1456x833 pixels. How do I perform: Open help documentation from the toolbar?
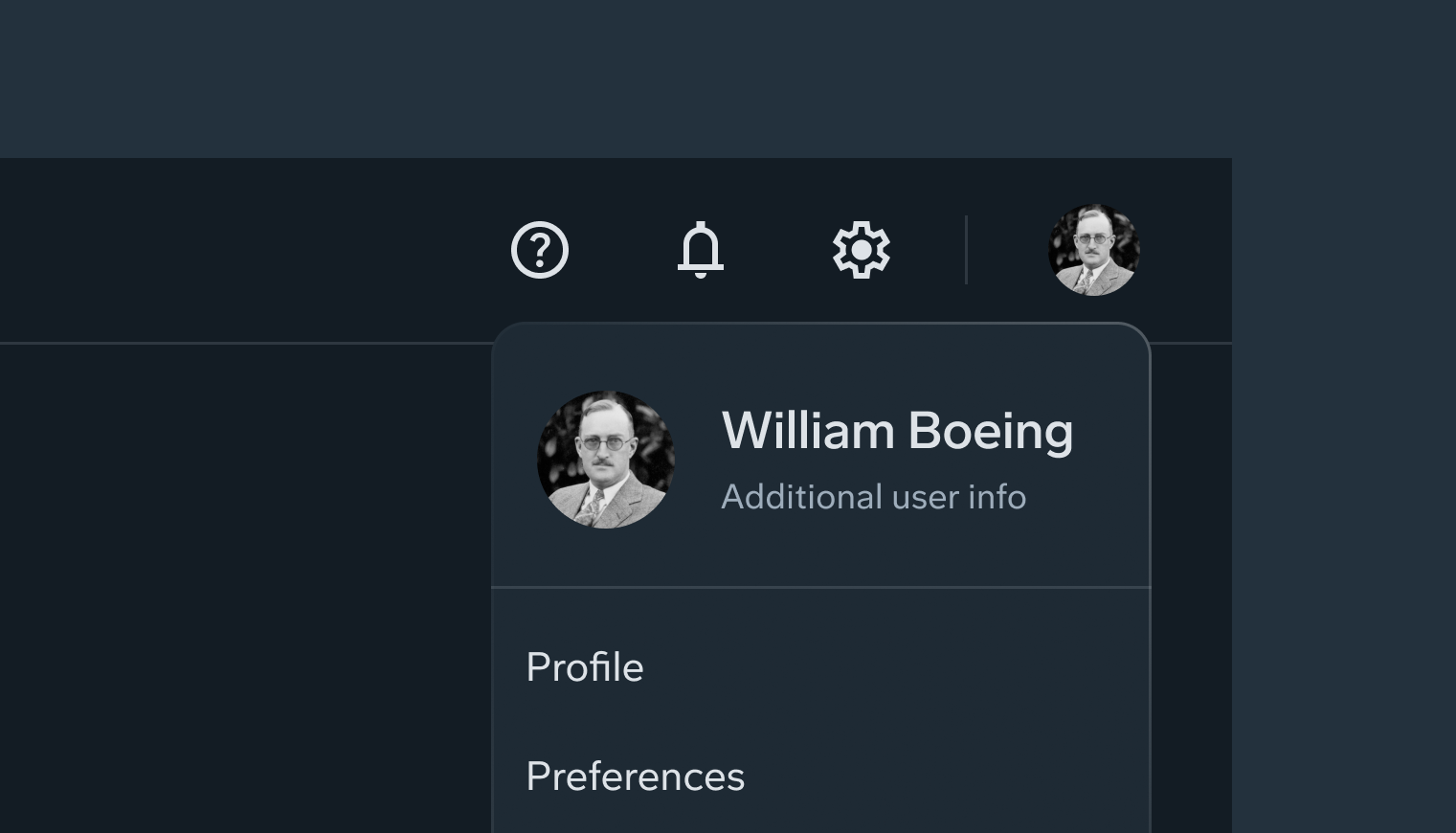(x=540, y=250)
